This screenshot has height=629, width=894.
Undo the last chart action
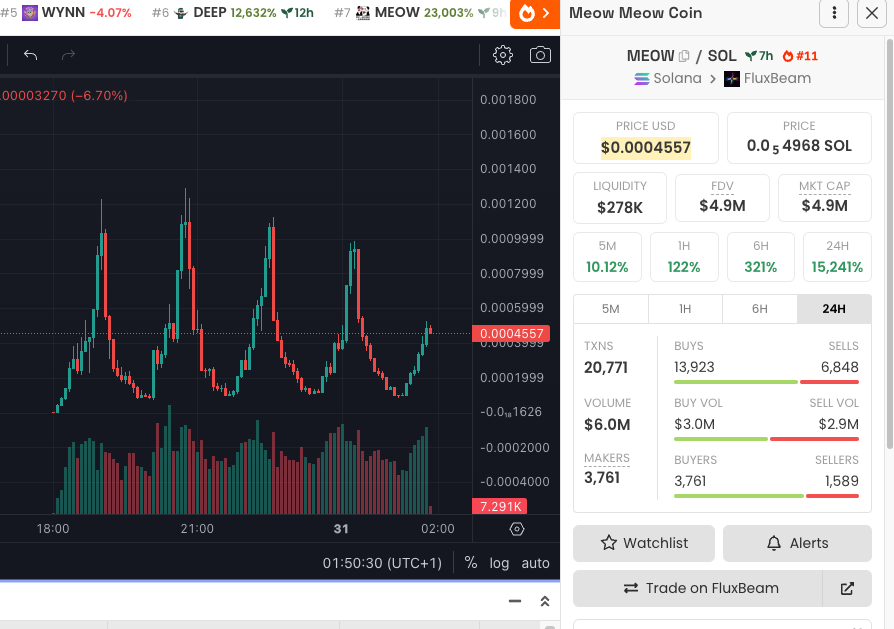(x=30, y=55)
